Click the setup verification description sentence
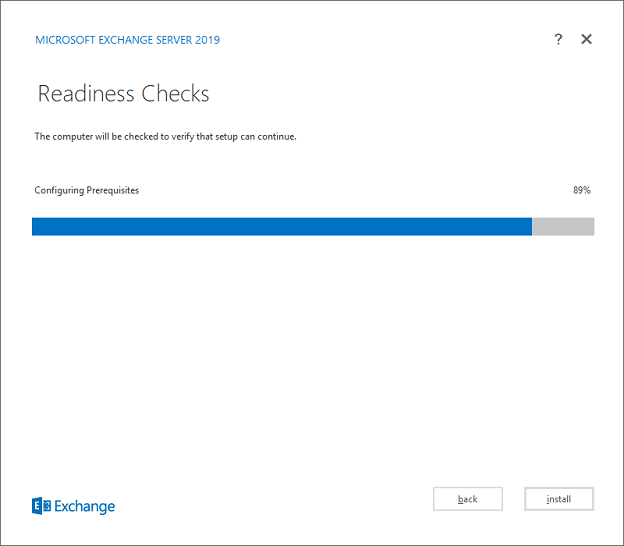The height and width of the screenshot is (546, 624). (x=165, y=136)
